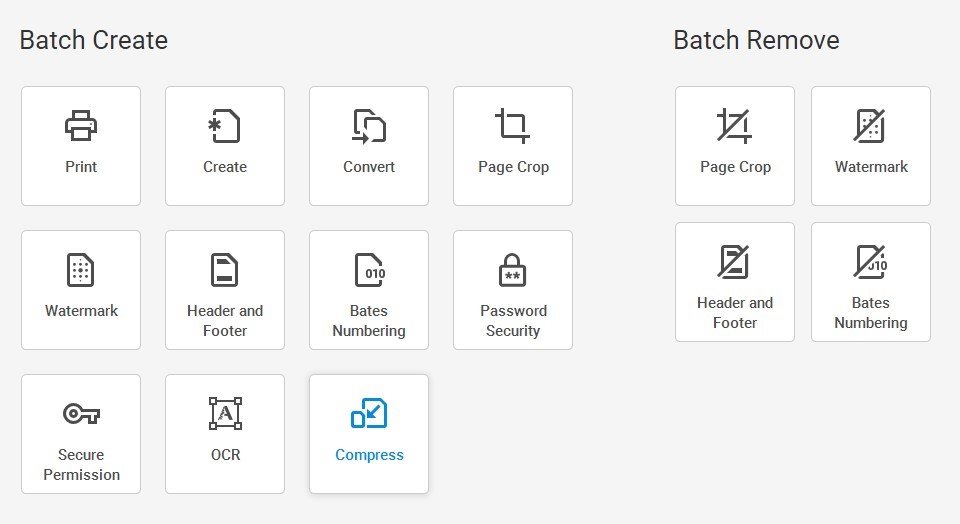960x524 pixels.
Task: Click the Password Security padlock icon
Action: (513, 270)
